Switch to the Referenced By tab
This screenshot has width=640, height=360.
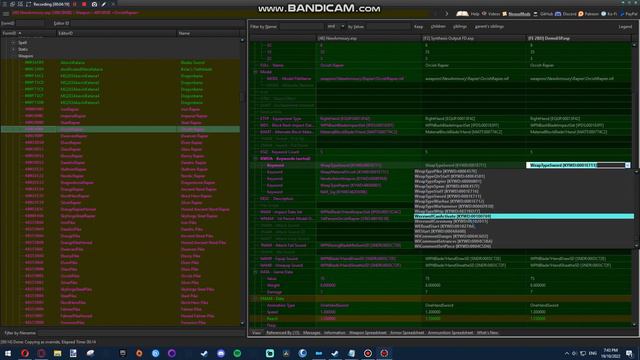coord(282,333)
